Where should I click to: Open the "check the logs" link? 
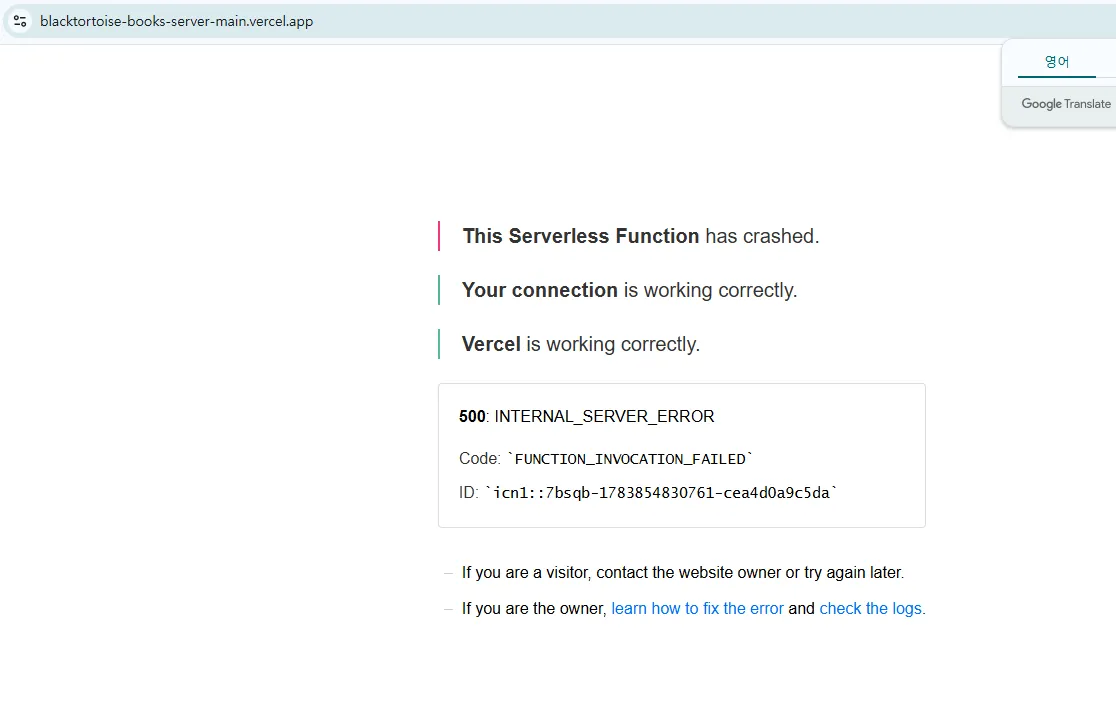pos(870,609)
